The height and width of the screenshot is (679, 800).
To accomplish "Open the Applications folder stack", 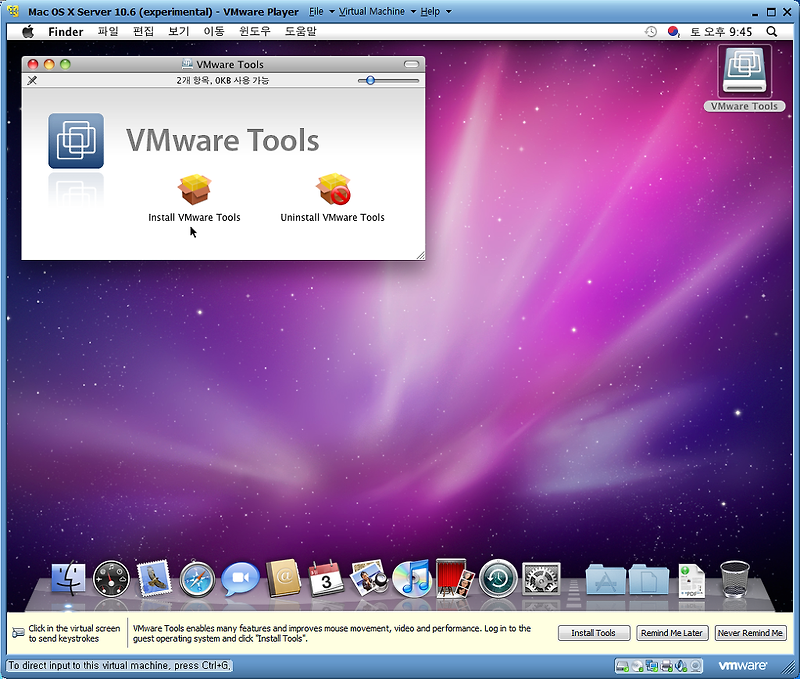I will point(606,579).
